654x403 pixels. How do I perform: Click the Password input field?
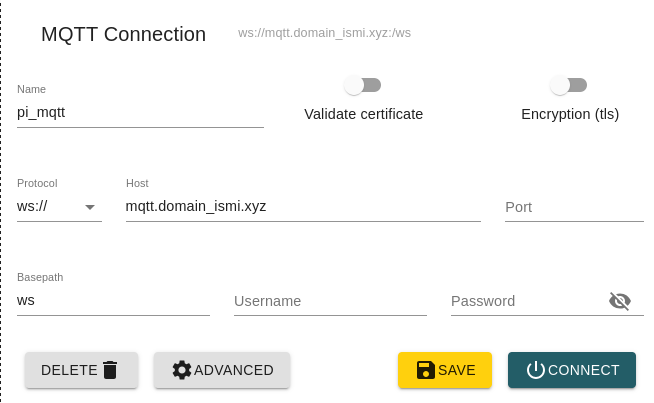point(526,301)
